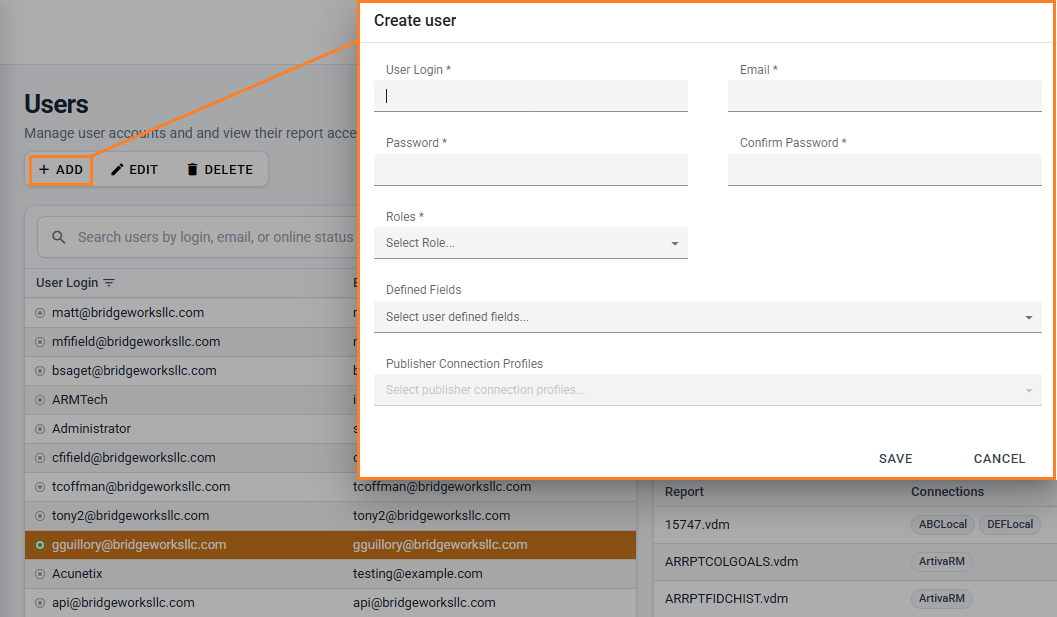Click the magnifier icon in user search
This screenshot has height=617, width=1057.
tap(59, 237)
